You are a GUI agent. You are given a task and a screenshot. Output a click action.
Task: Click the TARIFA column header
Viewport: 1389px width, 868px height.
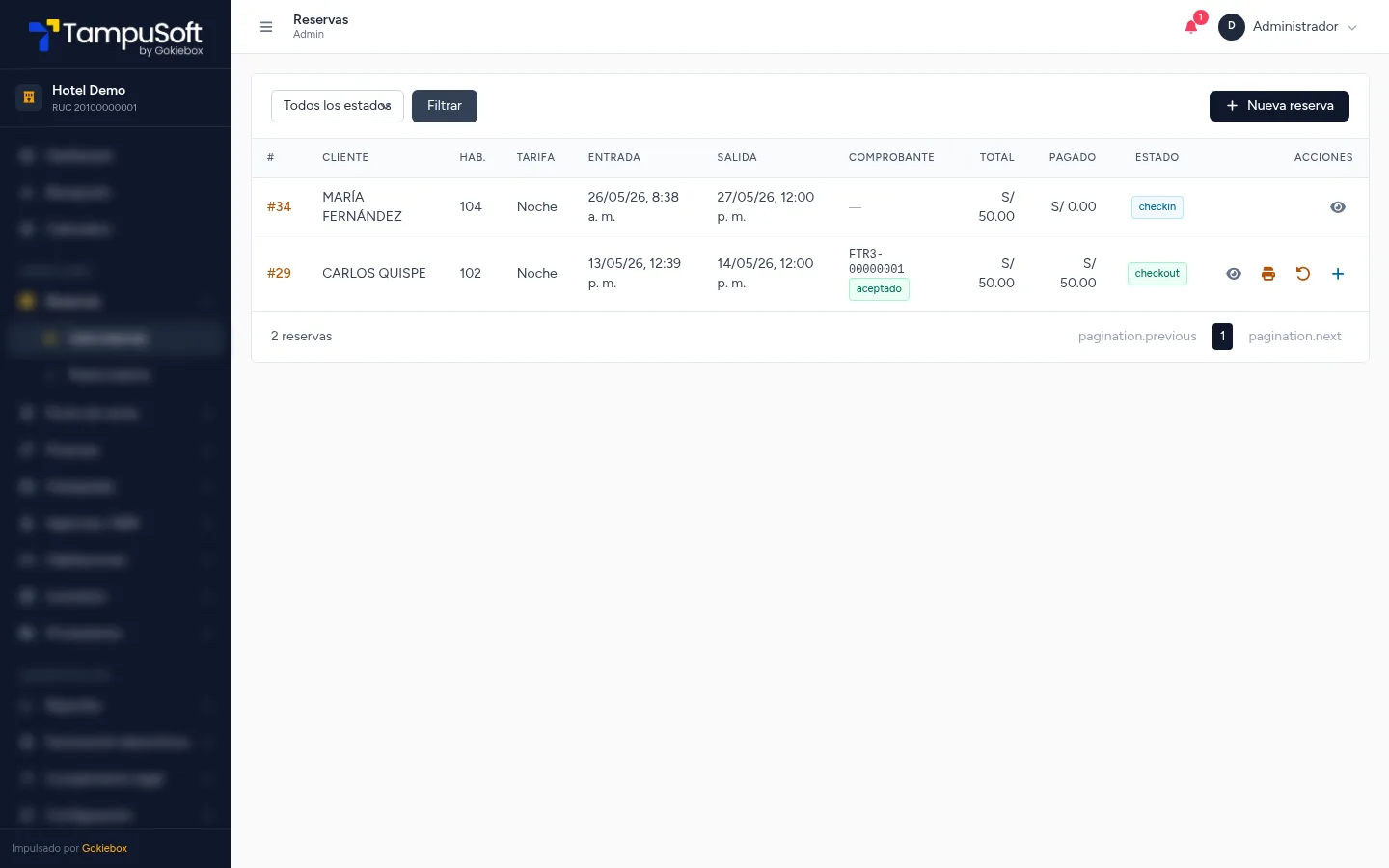pyautogui.click(x=535, y=157)
